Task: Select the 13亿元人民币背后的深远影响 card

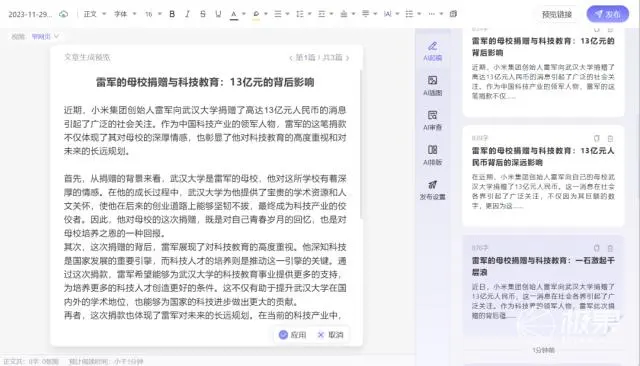Action: coord(543,176)
